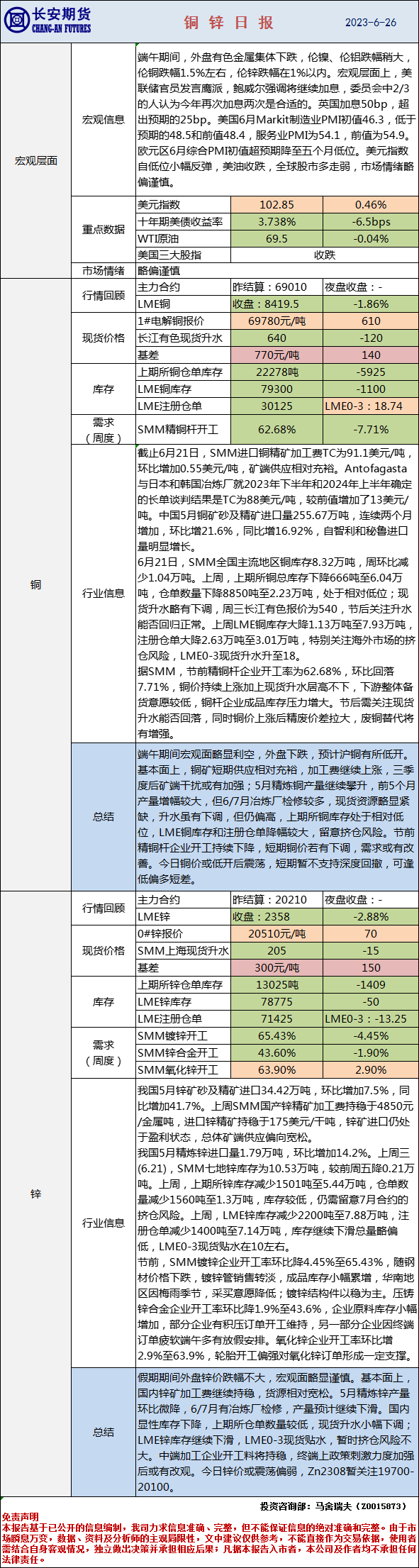The width and height of the screenshot is (419, 1568).
Task: Select the 宏观层面 section cell
Action: click(36, 161)
